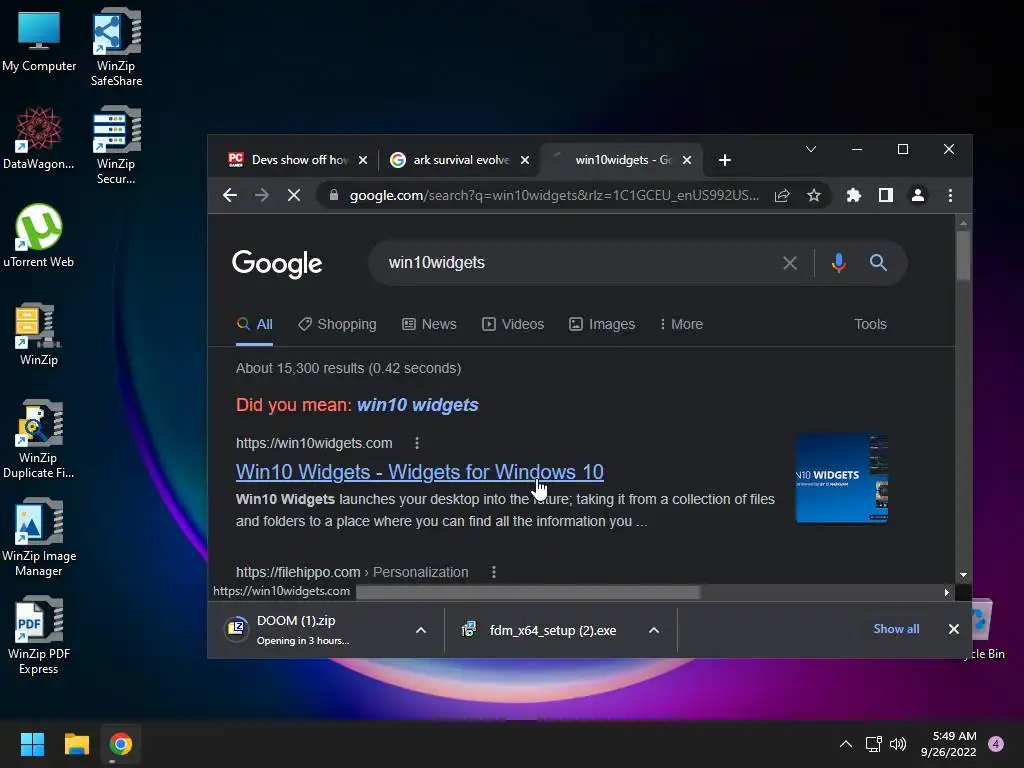Filter results by News

click(x=429, y=325)
